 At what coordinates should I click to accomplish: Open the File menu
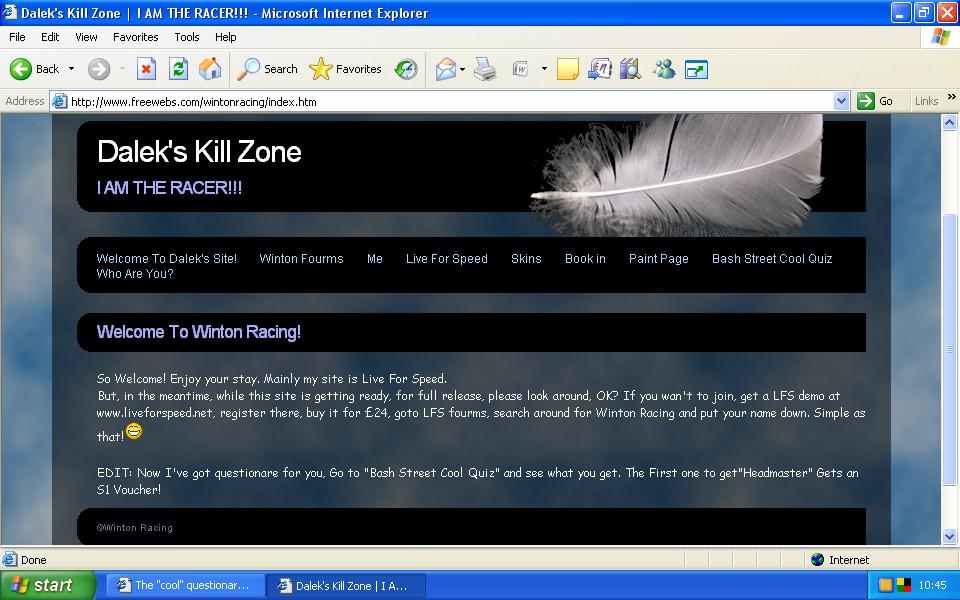tap(17, 37)
